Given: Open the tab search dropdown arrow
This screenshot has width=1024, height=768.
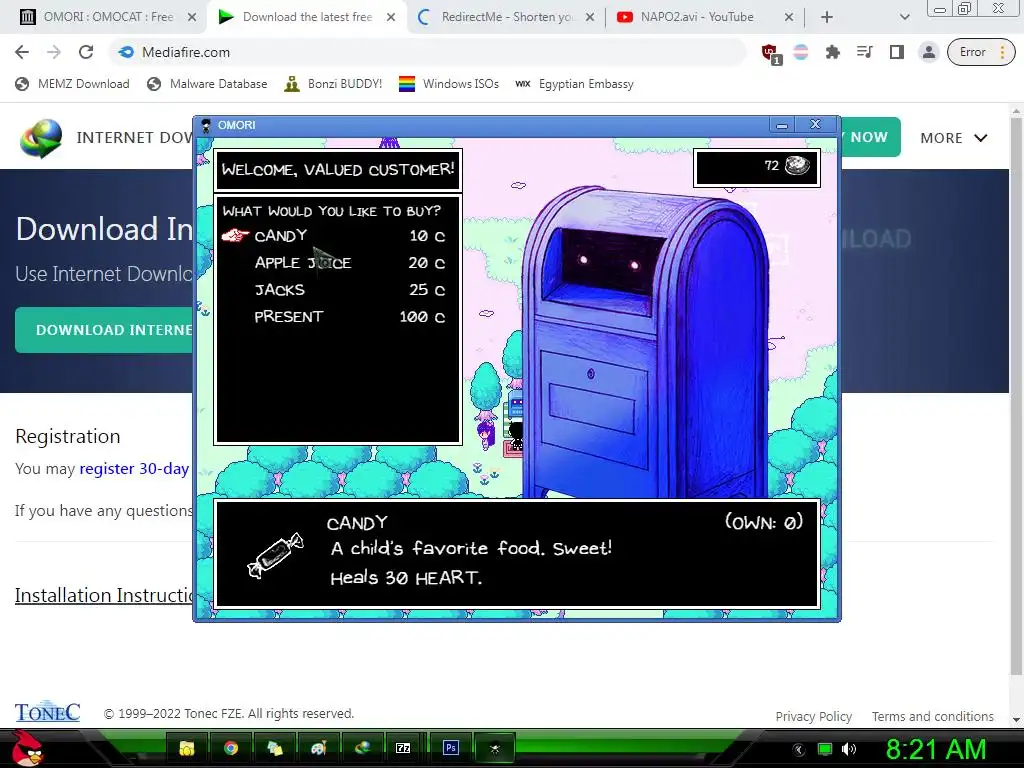Looking at the screenshot, I should pos(904,17).
